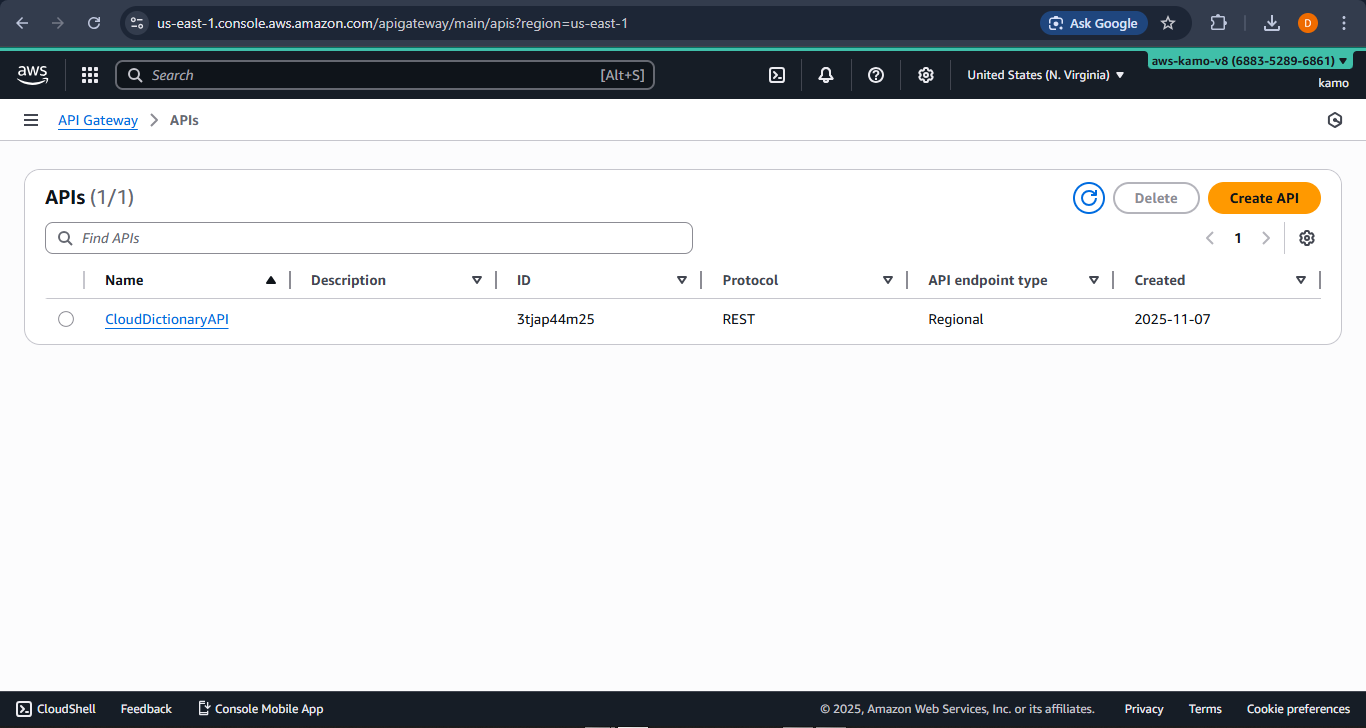This screenshot has width=1366, height=728.
Task: Open console settings with the gear icon
Action: click(925, 74)
